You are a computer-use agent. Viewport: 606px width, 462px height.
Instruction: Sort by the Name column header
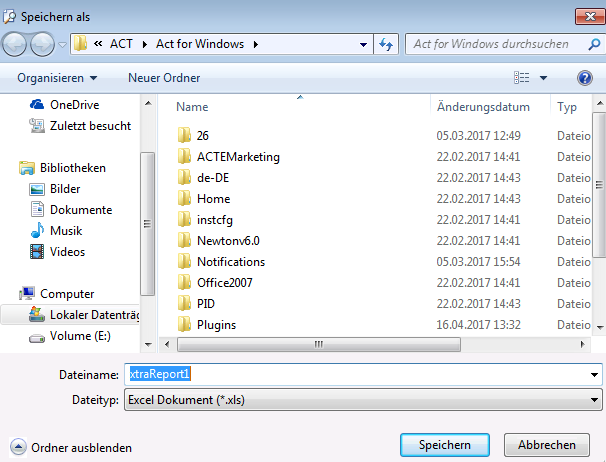tap(192, 107)
